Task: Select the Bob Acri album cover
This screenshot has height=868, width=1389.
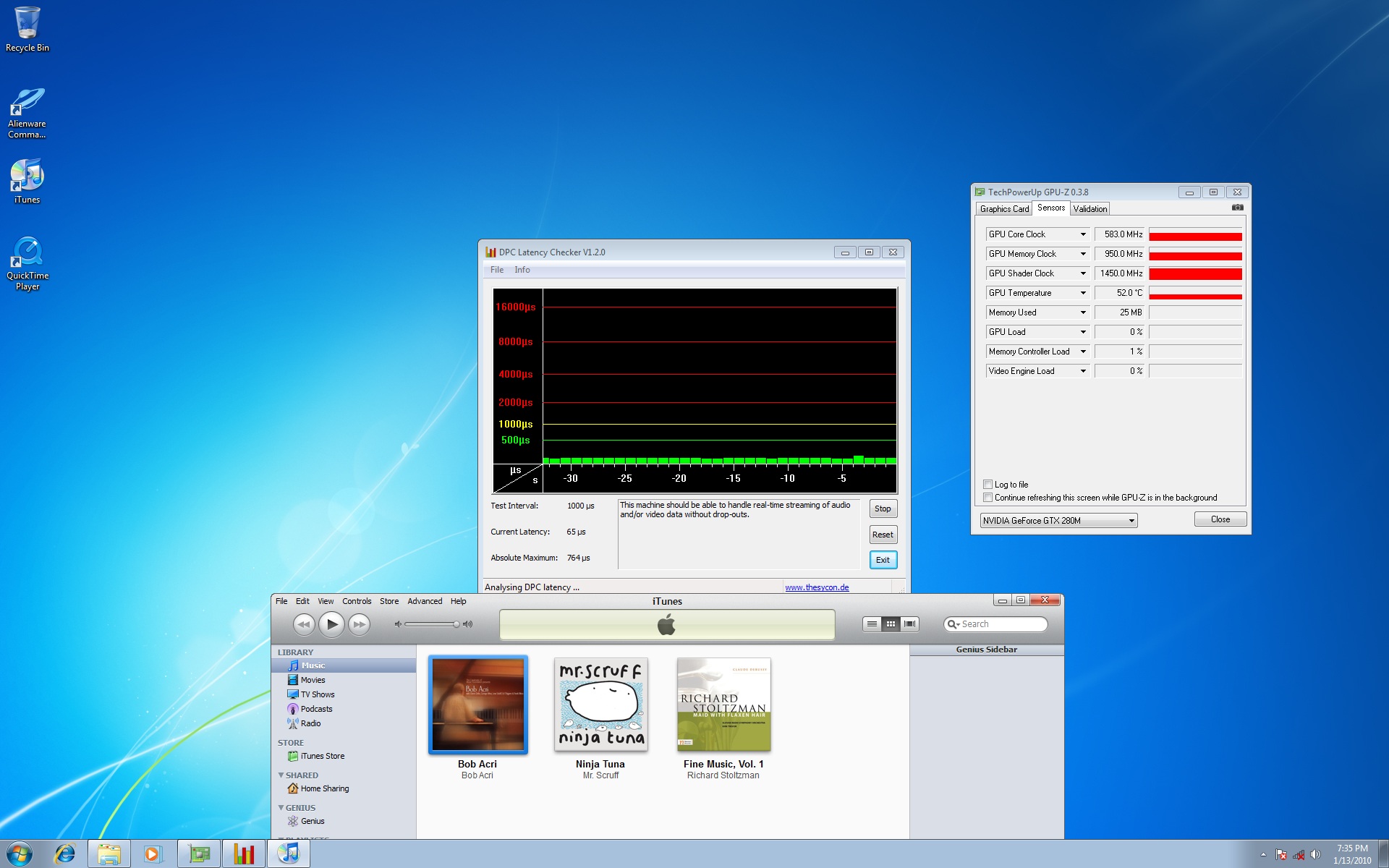Action: 477,705
